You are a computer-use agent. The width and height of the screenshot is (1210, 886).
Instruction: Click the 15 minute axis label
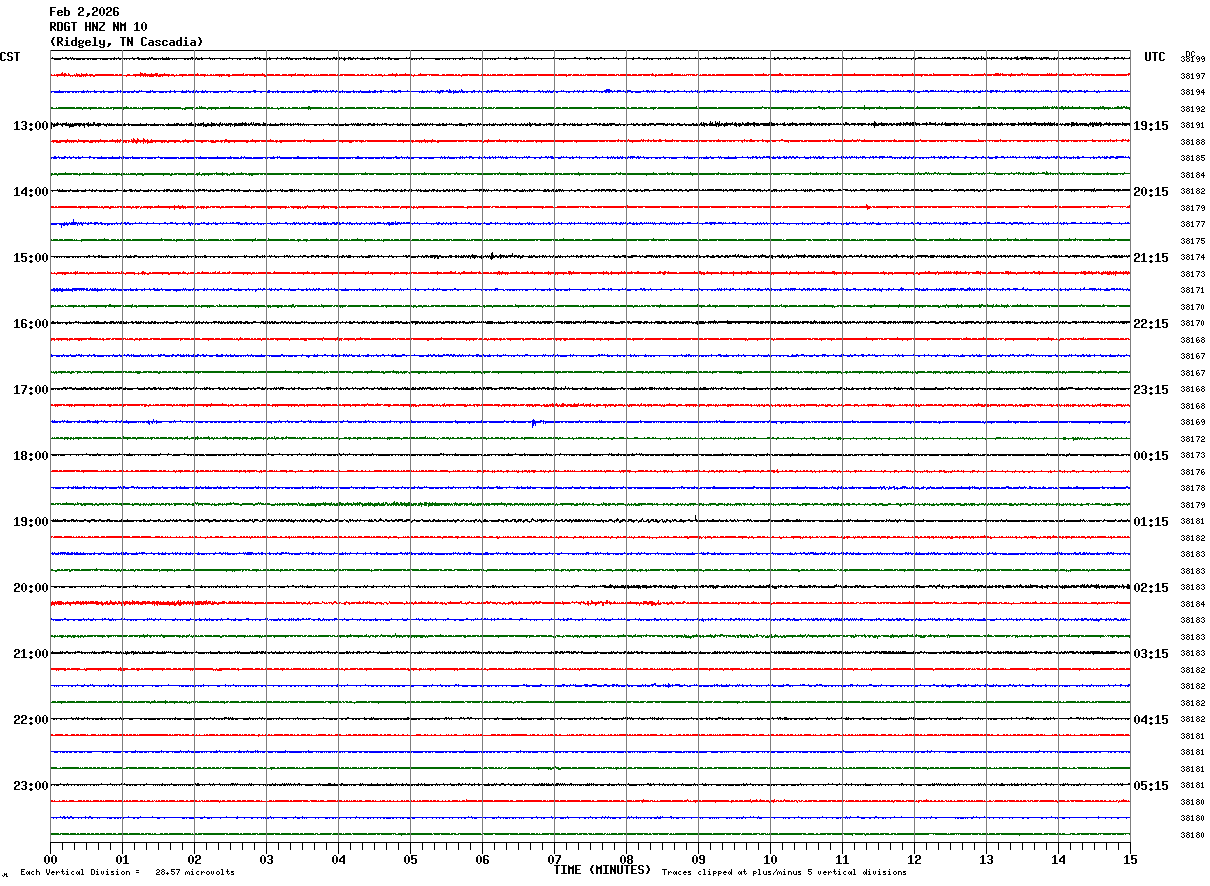(1130, 859)
